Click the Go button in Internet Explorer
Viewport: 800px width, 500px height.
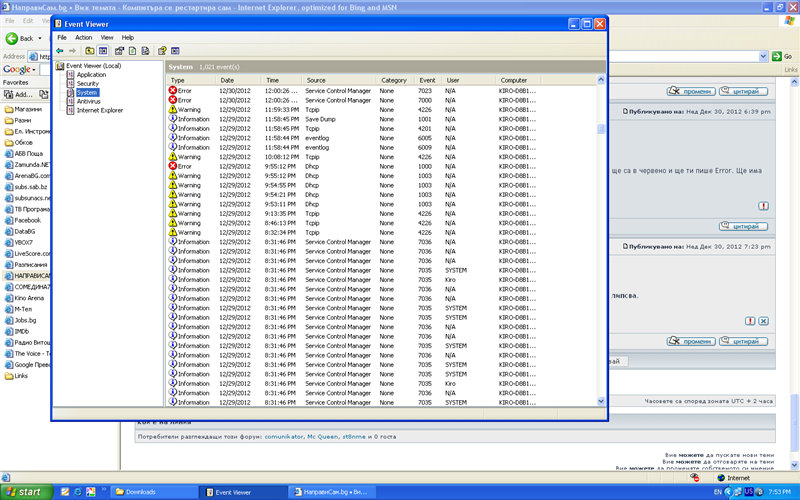[x=782, y=57]
